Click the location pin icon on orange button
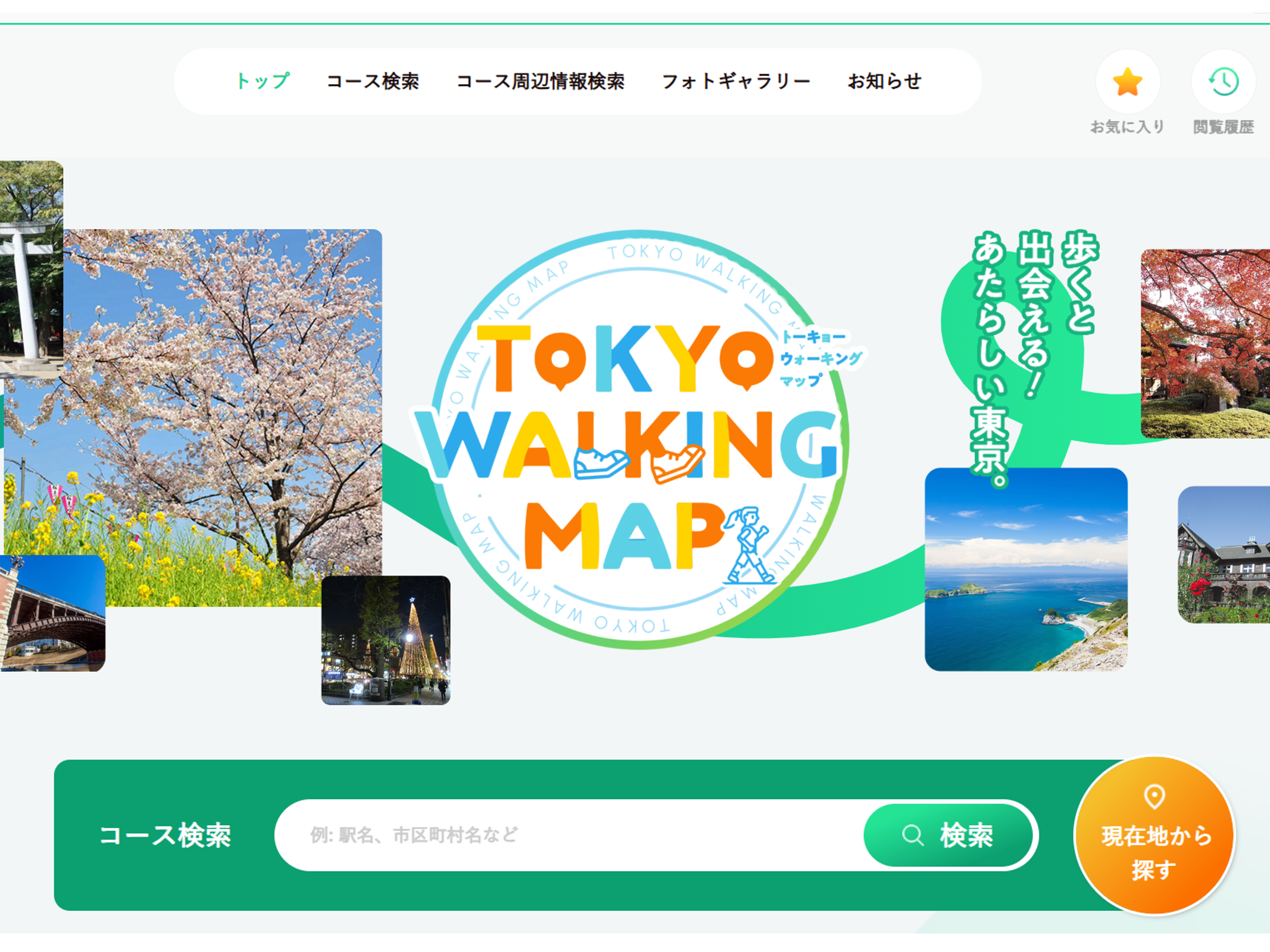 [1154, 797]
